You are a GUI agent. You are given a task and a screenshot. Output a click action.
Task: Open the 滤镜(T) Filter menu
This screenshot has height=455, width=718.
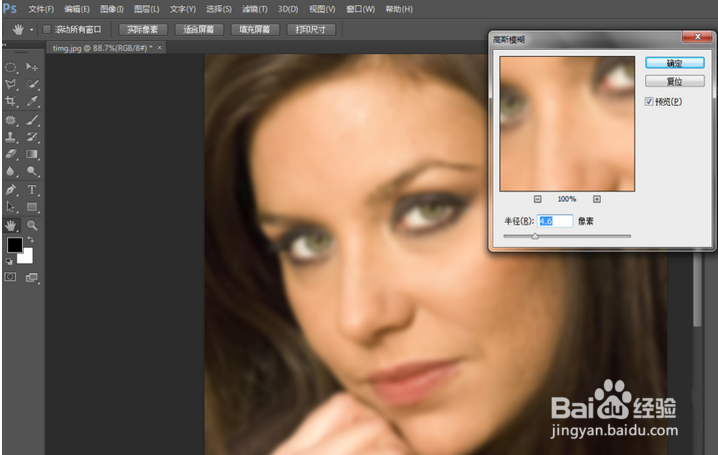coord(255,9)
